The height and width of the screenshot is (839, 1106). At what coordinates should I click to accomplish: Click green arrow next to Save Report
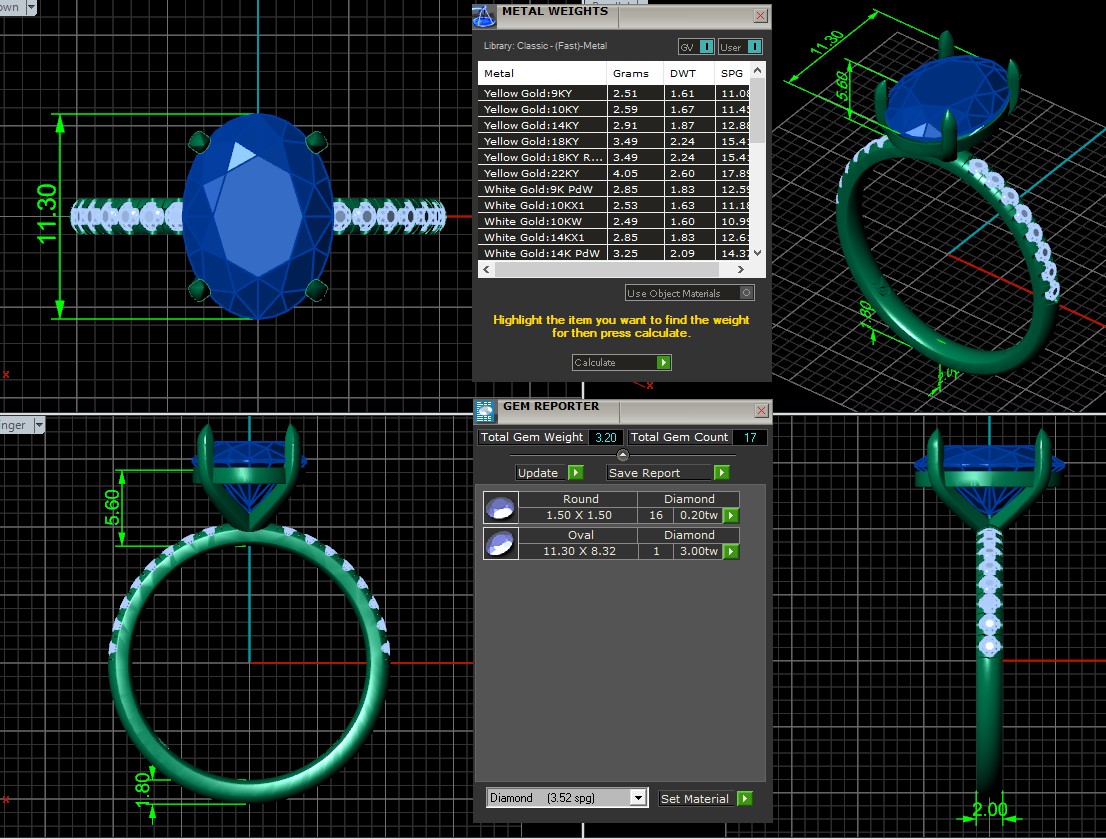click(721, 473)
